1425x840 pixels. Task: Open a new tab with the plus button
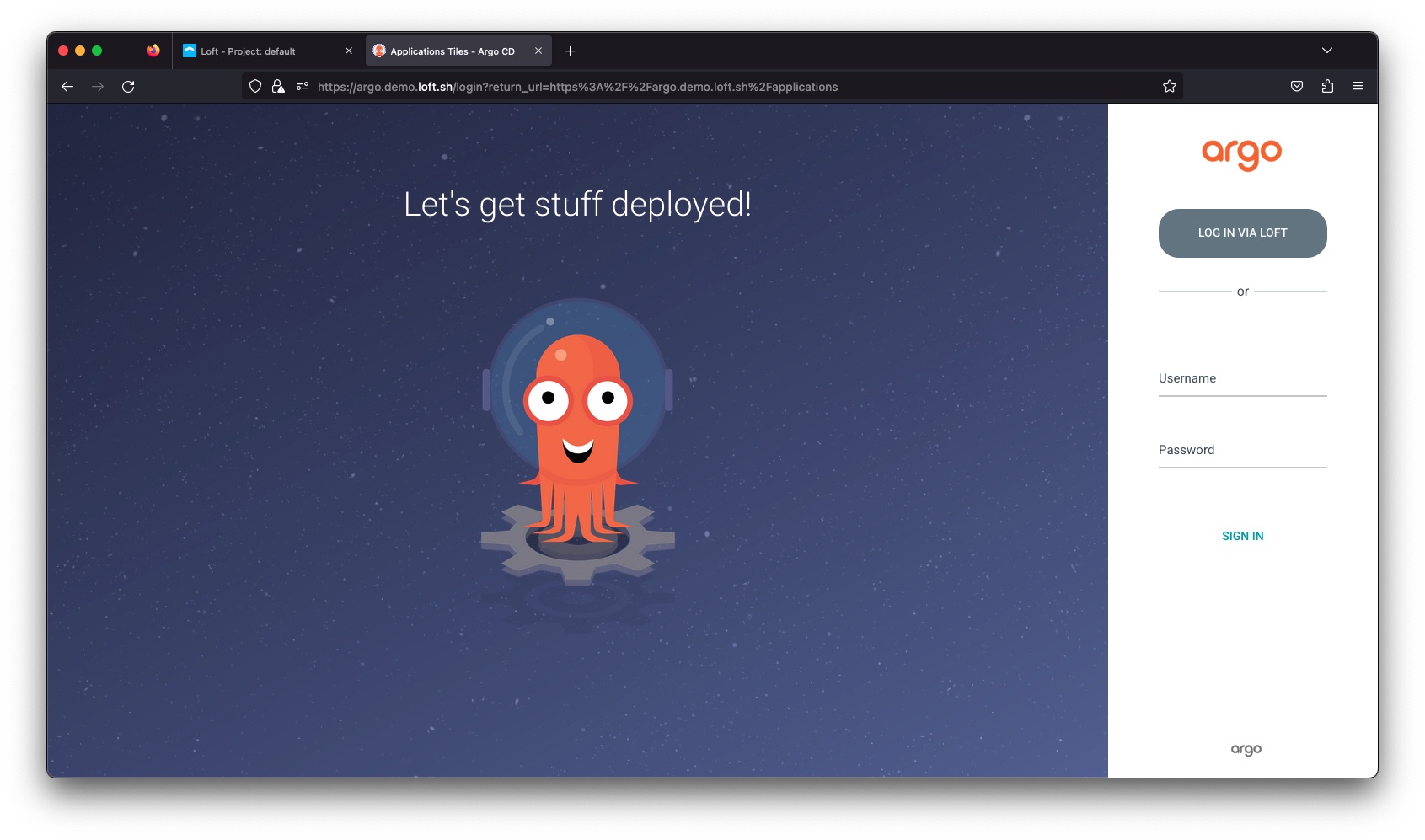click(x=571, y=51)
